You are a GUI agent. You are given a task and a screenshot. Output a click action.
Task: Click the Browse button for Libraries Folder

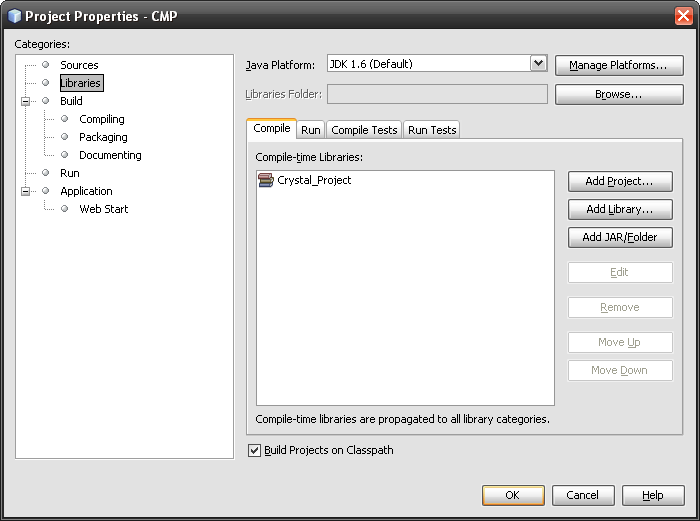(619, 94)
